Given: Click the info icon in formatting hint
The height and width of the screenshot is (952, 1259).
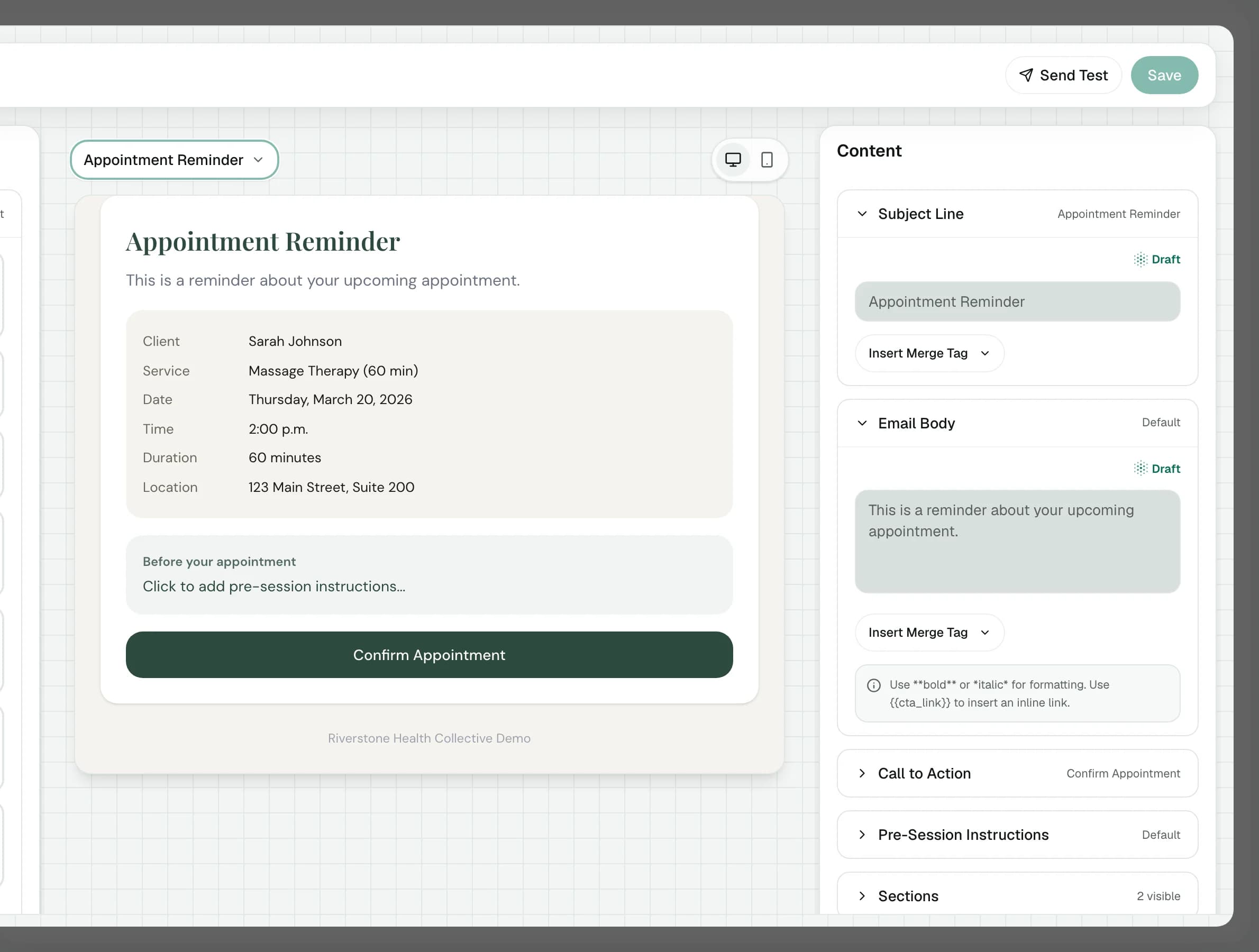Looking at the screenshot, I should click(873, 685).
